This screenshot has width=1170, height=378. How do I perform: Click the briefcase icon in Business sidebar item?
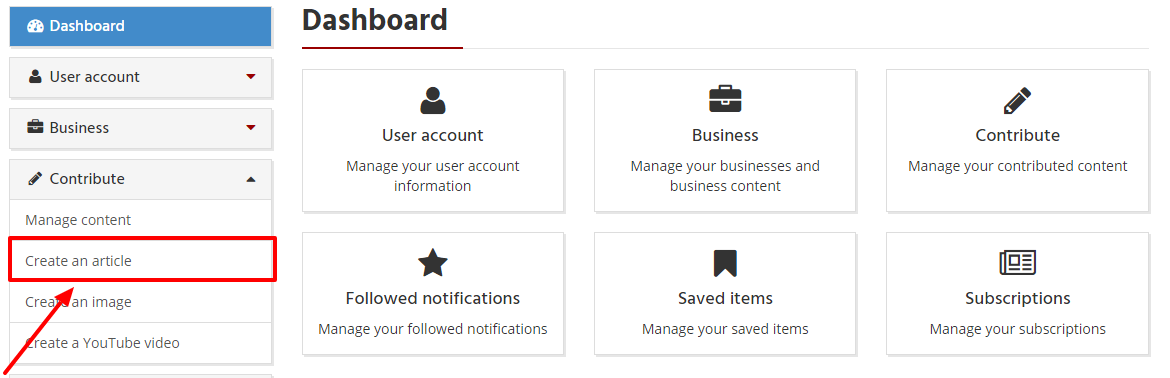pyautogui.click(x=35, y=127)
